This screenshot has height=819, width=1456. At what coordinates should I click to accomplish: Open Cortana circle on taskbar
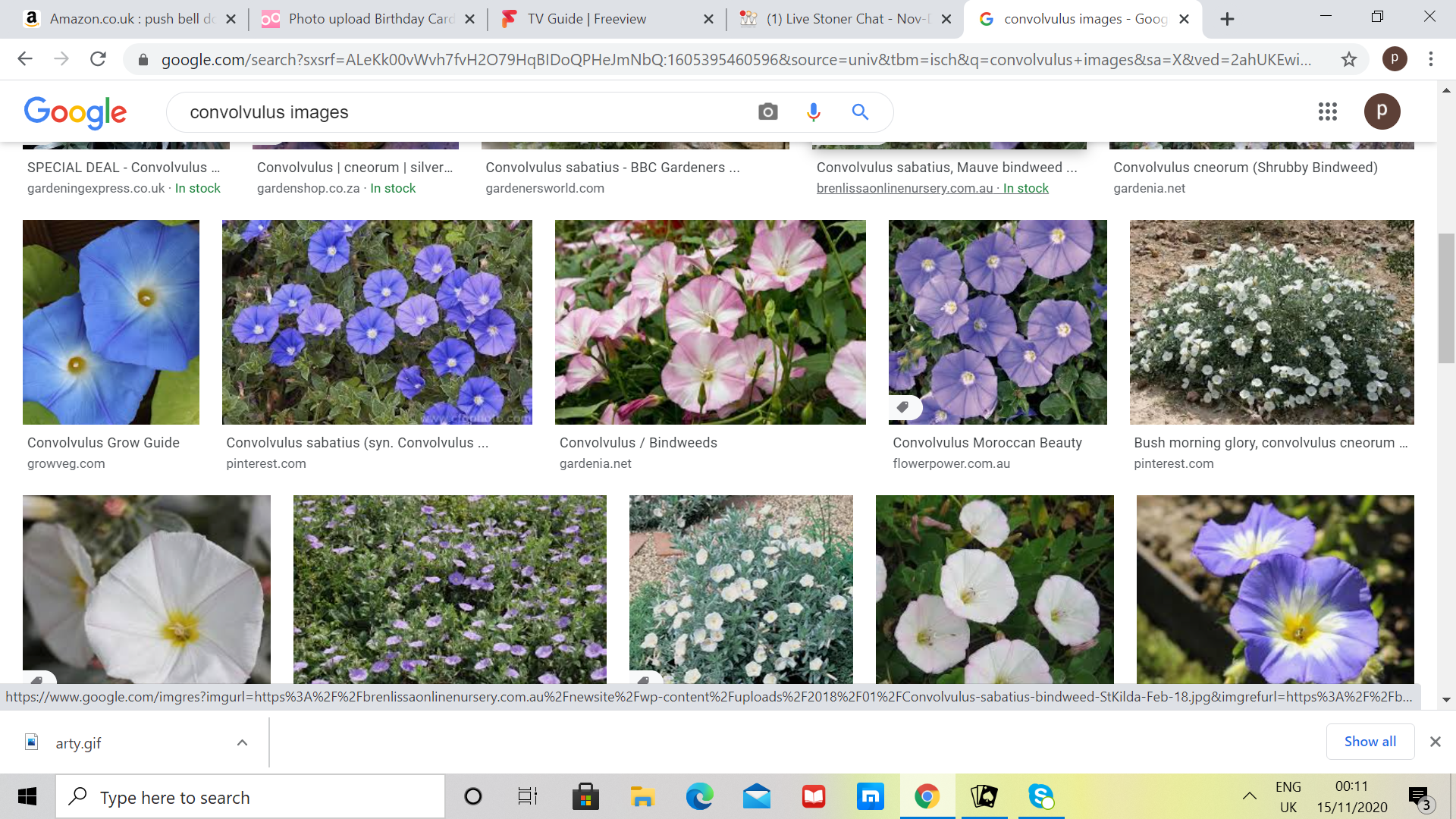click(473, 796)
